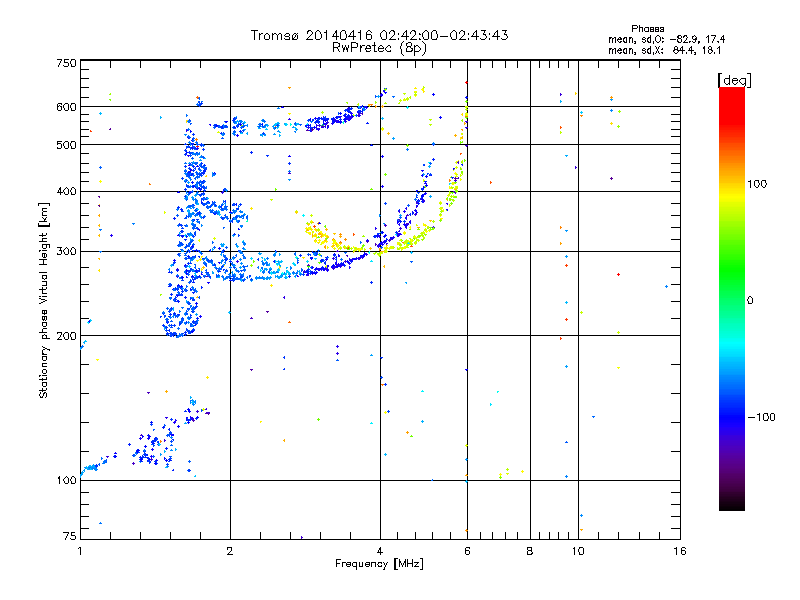
Task: Click the y-axis tick label '400'
Action: (66, 191)
